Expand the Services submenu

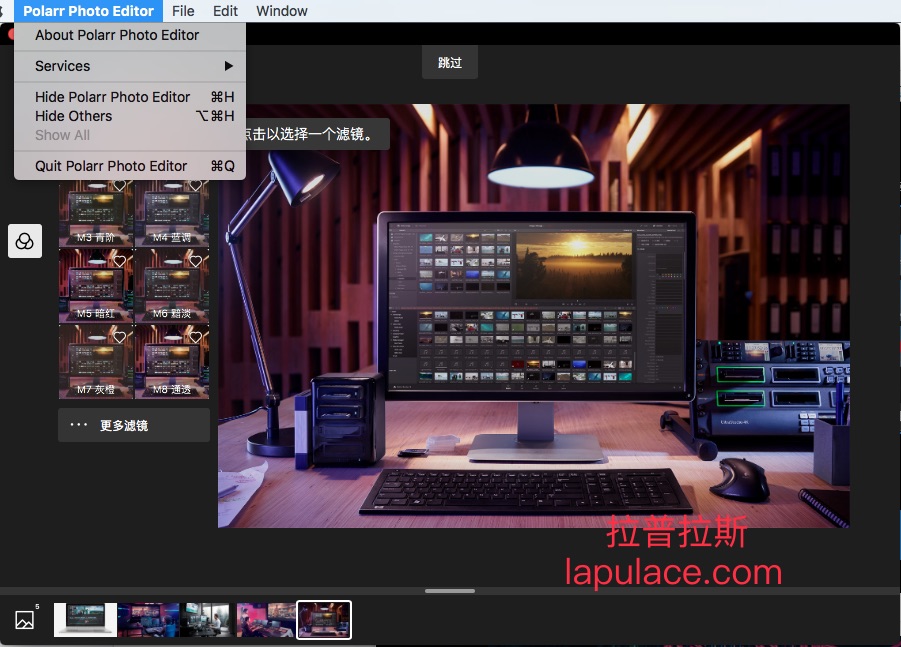tap(130, 66)
